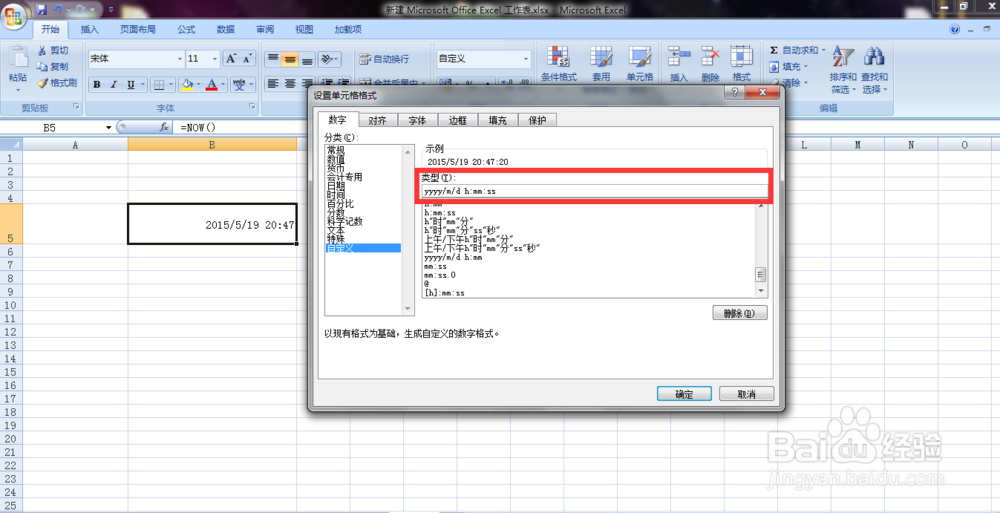Open 排序和筛选 sort and filter

843,70
